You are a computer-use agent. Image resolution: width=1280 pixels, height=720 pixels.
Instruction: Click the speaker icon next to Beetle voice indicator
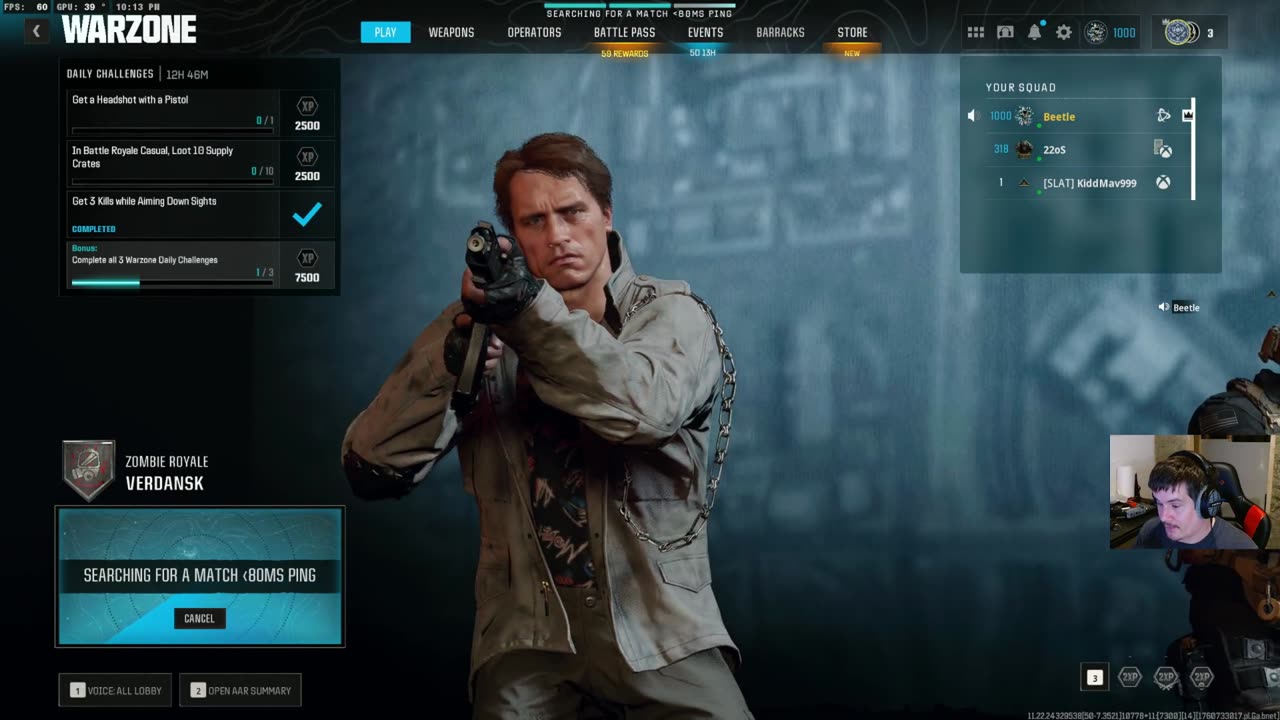tap(1163, 307)
